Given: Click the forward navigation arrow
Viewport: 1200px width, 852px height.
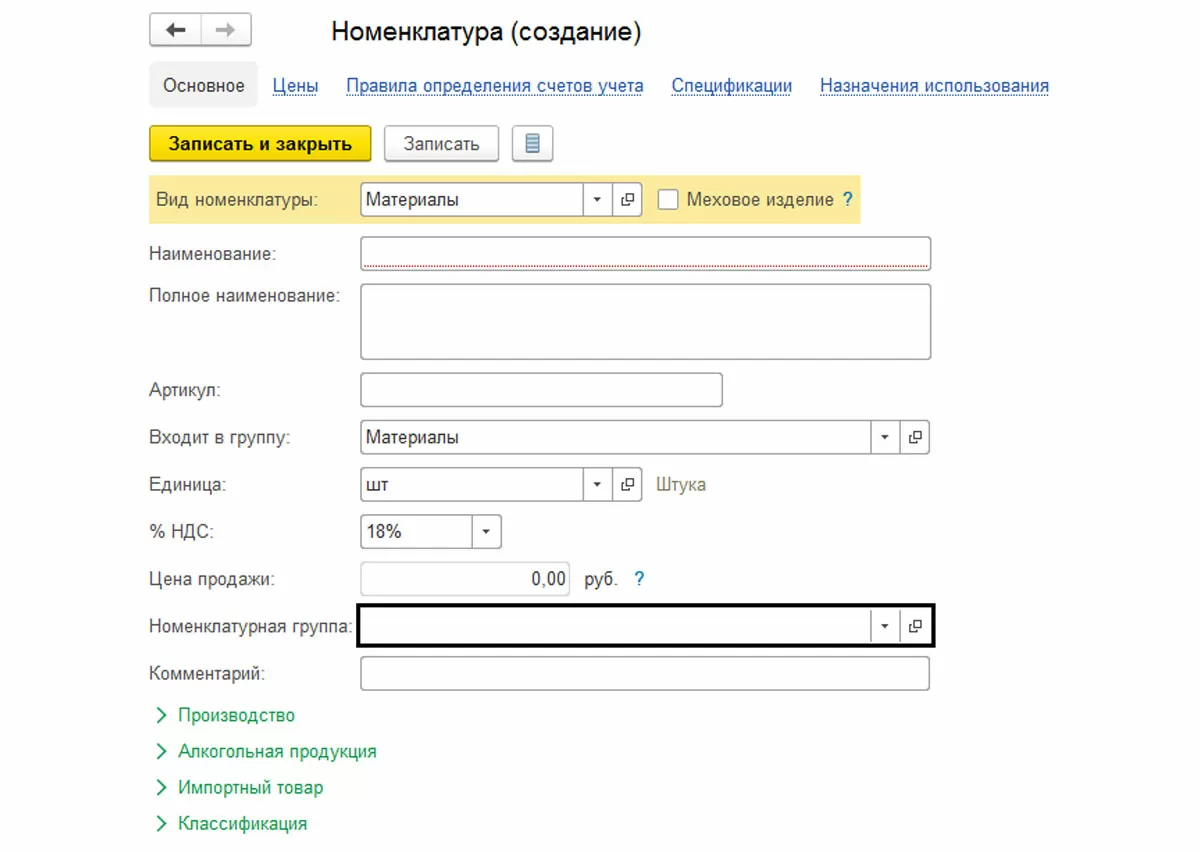Looking at the screenshot, I should tap(226, 30).
